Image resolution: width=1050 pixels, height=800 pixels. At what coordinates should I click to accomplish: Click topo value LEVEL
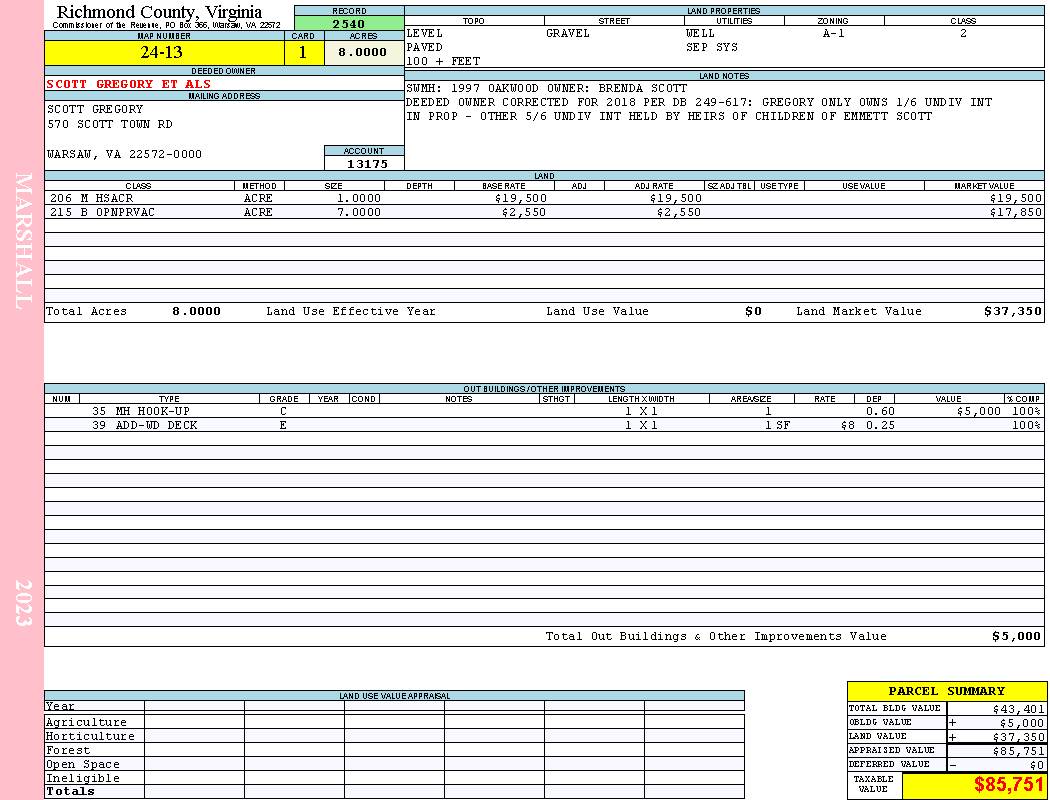tap(425, 33)
